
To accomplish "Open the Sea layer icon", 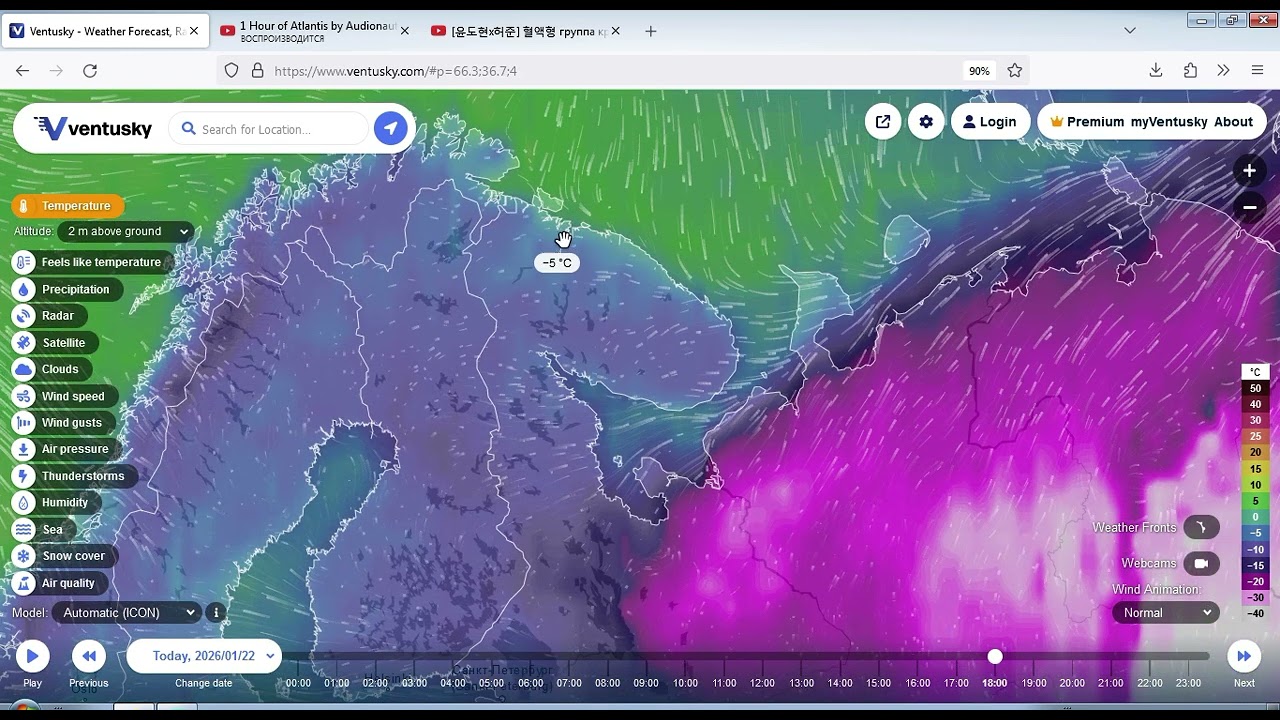I will [24, 529].
